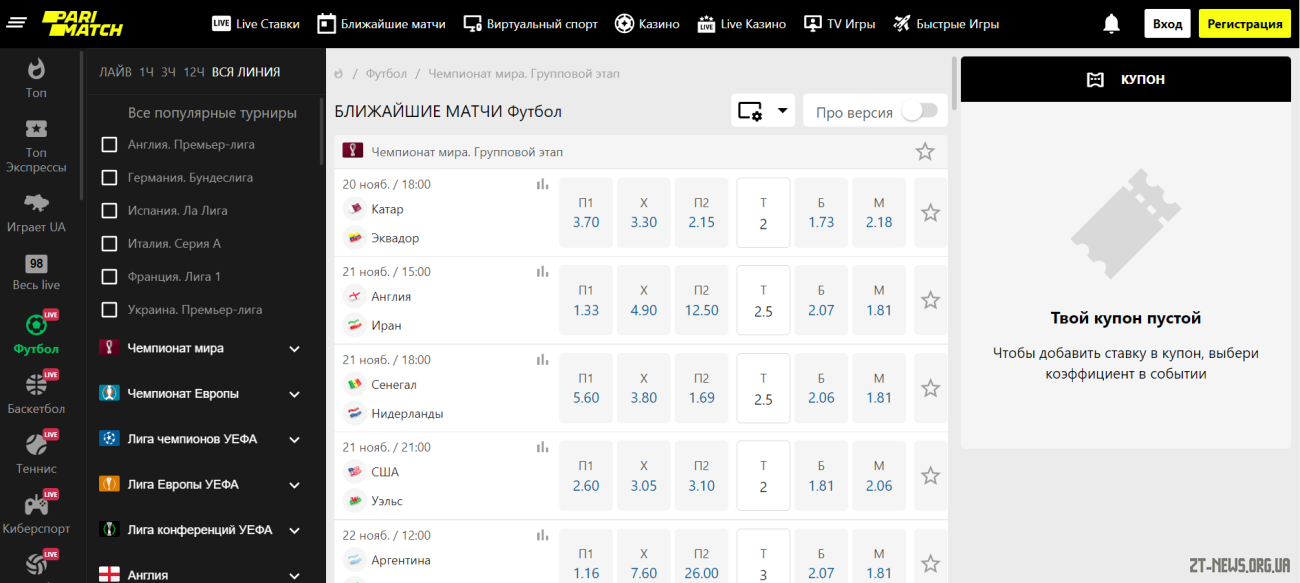Click the Вход login button
This screenshot has width=1300, height=583.
pos(1167,24)
